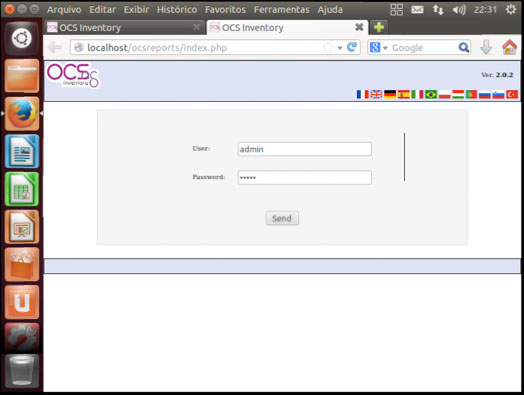Screen dimensions: 524x395
Task: Open the Histórico menu
Action: 177,10
